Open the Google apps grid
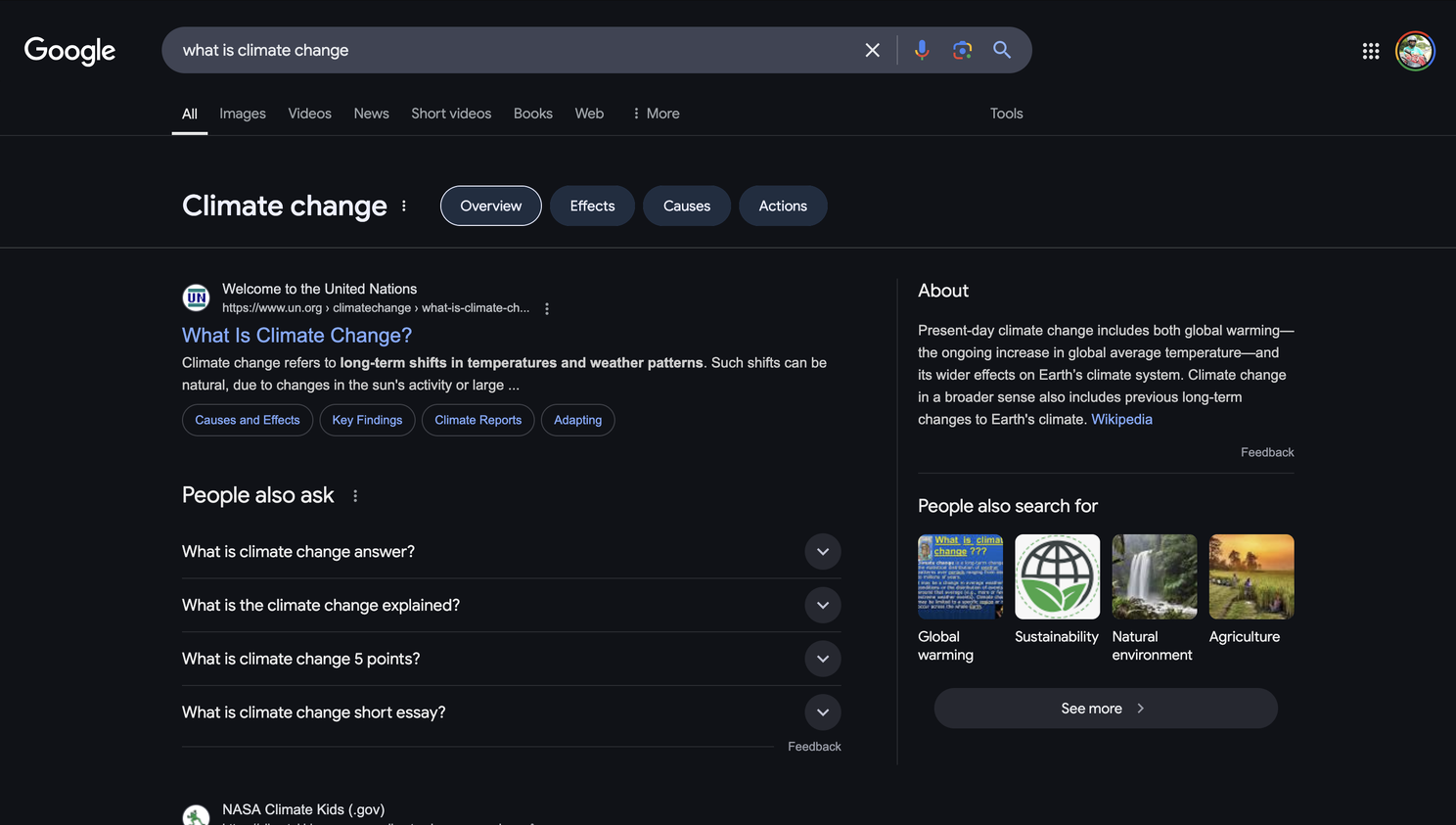 1371,51
